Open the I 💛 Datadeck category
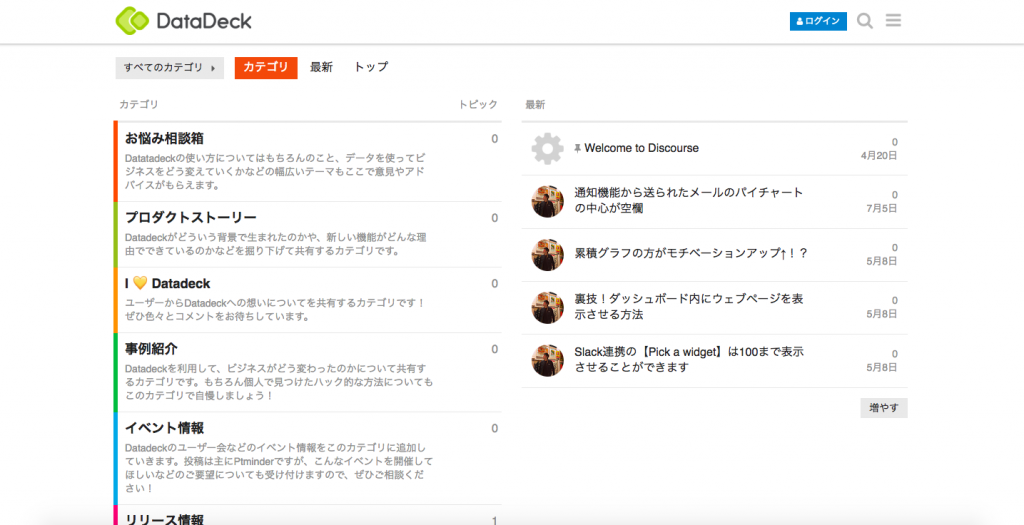The height and width of the screenshot is (525, 1024). [x=167, y=284]
